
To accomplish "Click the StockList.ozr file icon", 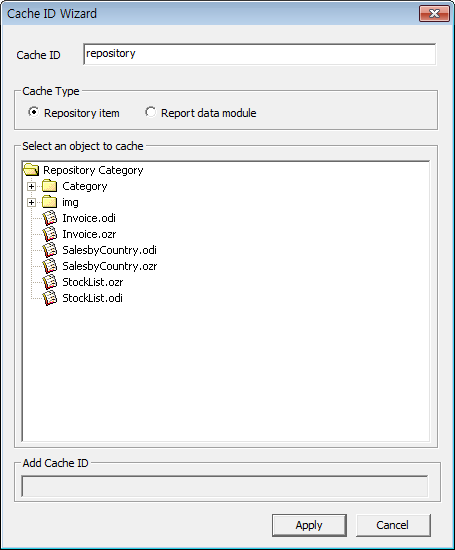I will 50,282.
